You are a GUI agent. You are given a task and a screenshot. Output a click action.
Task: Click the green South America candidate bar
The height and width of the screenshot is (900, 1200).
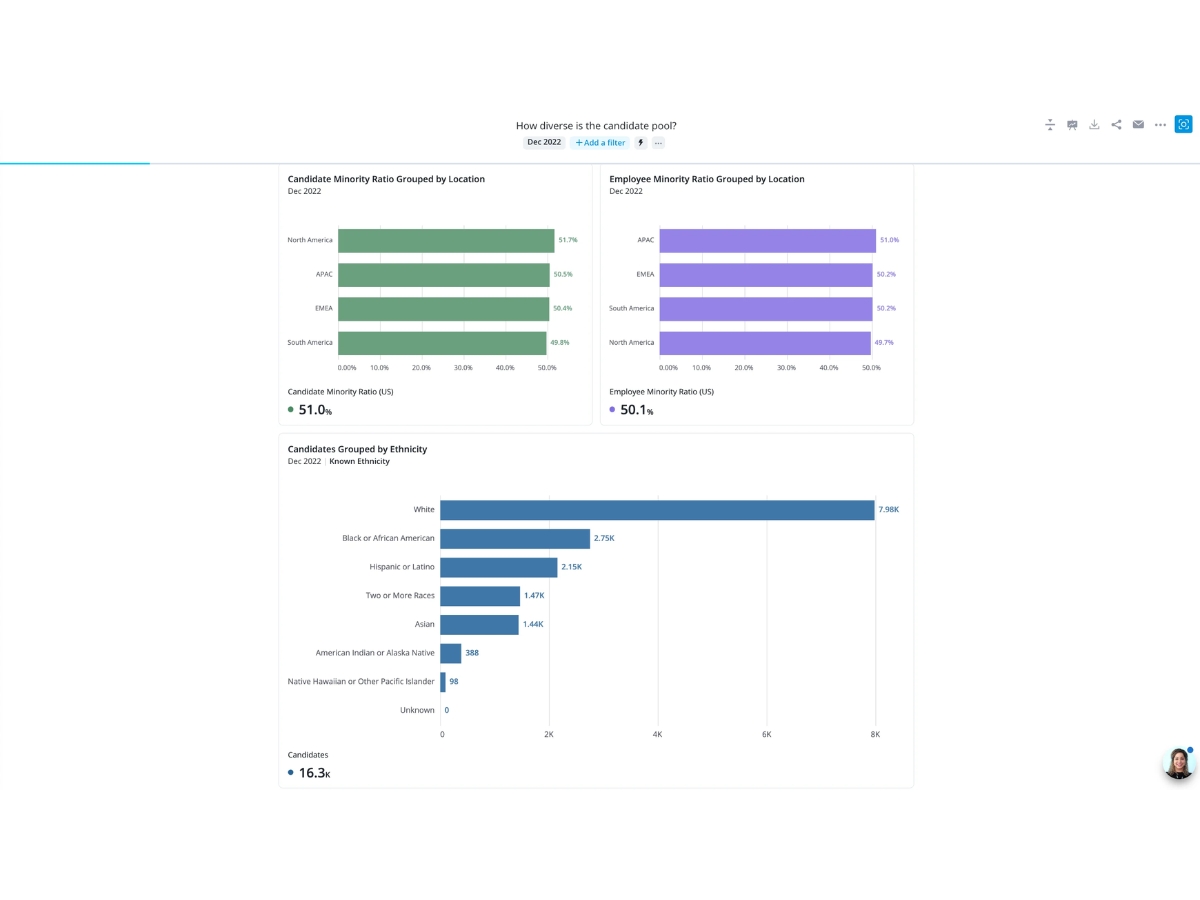click(x=442, y=342)
